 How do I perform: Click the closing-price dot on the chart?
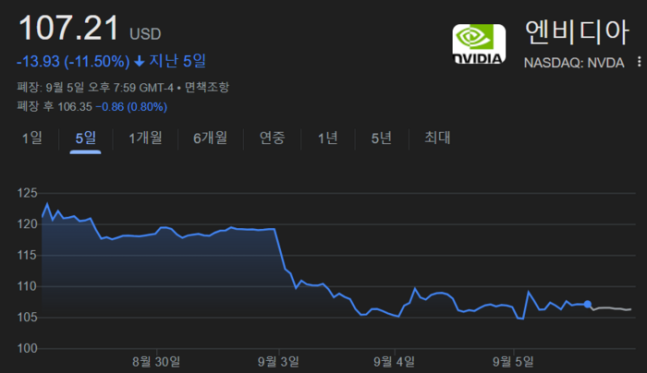coord(588,305)
